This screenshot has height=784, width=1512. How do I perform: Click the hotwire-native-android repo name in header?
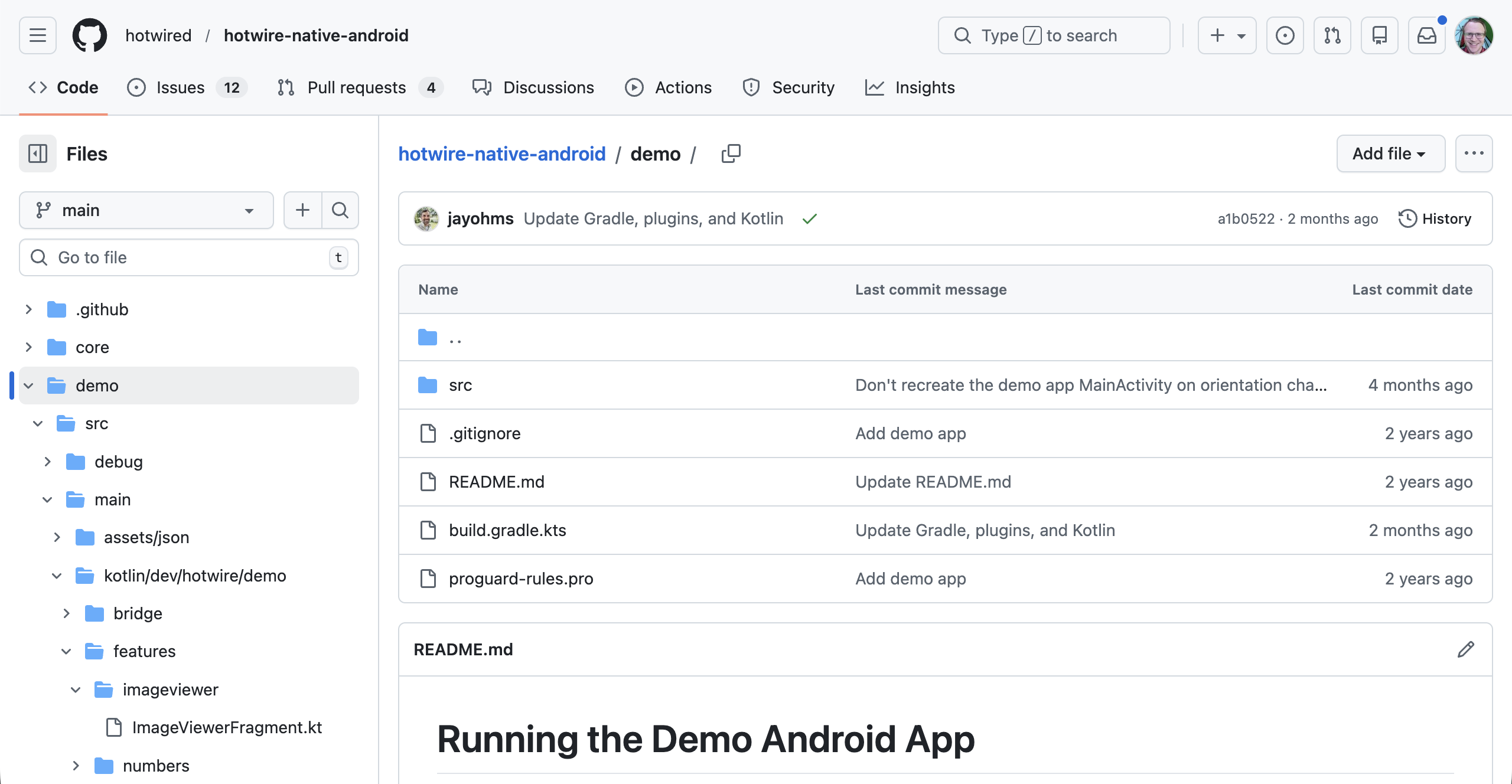tap(316, 35)
